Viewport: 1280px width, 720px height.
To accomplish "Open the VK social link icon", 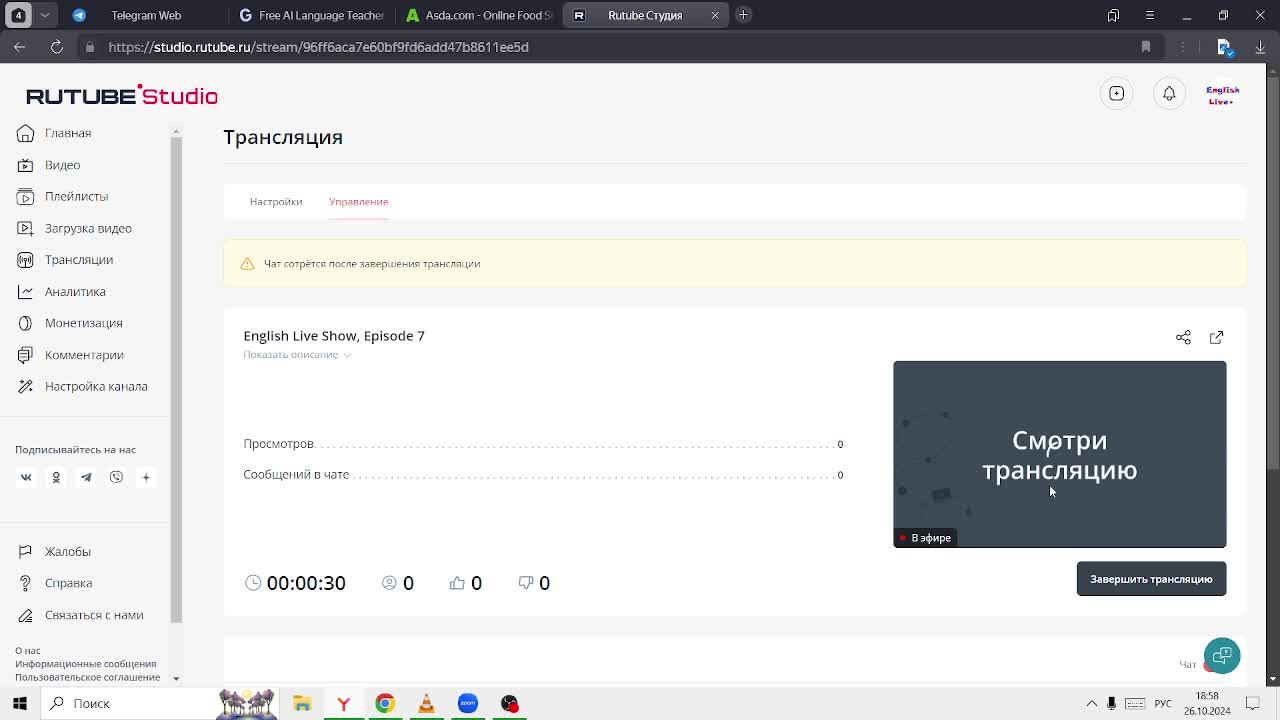I will tap(26, 478).
